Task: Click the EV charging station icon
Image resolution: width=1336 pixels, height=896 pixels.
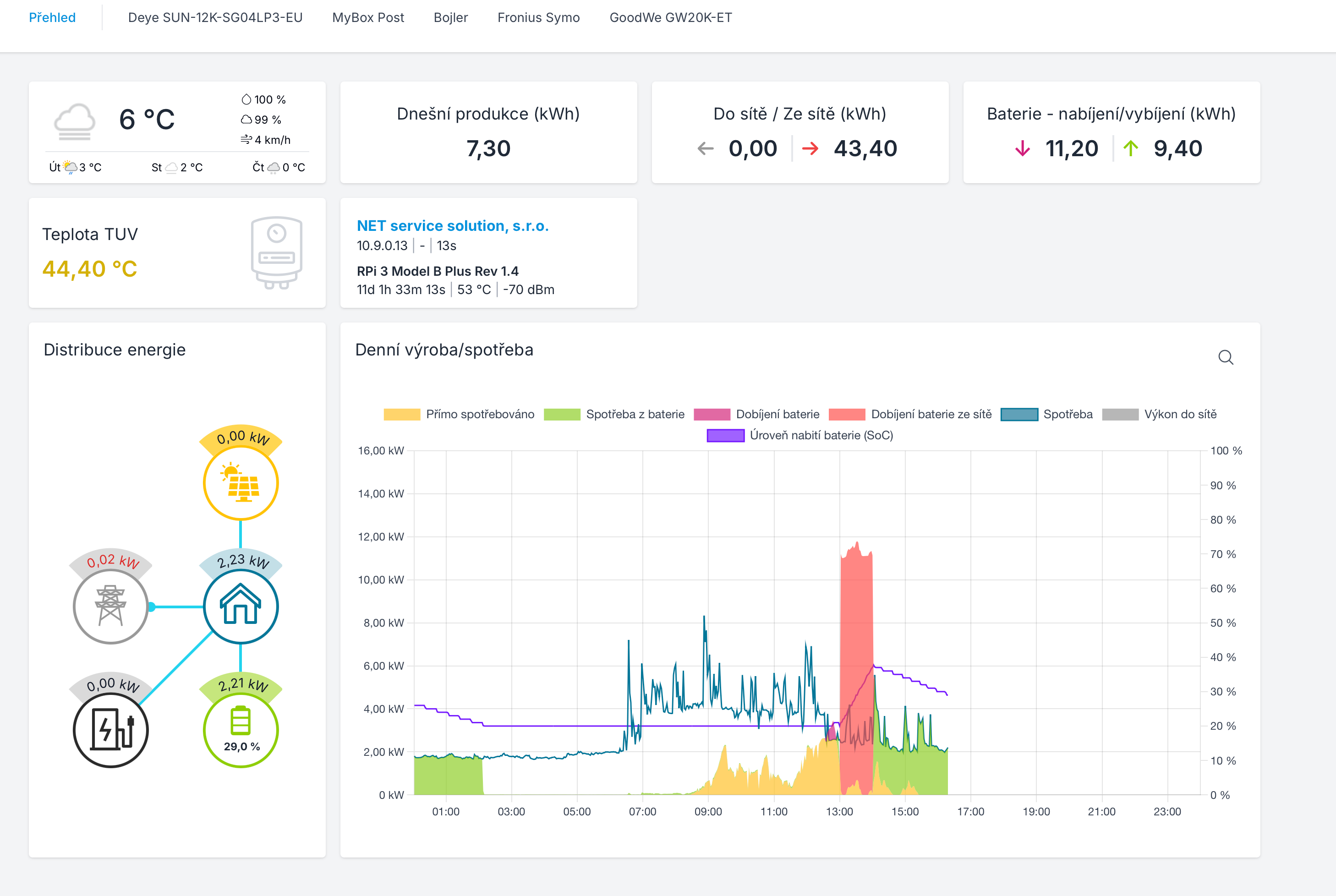Action: [110, 730]
